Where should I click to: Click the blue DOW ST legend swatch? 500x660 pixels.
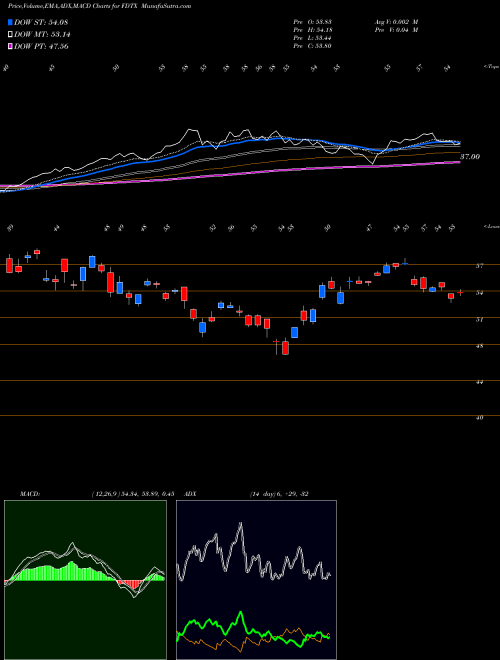point(11,22)
